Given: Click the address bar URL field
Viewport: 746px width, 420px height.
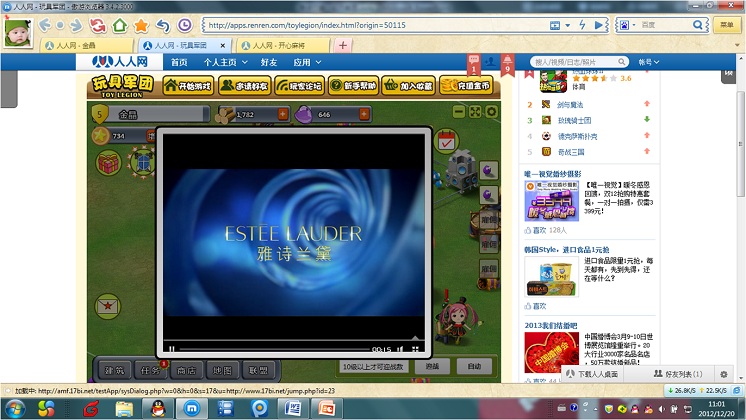Looking at the screenshot, I should click(376, 25).
